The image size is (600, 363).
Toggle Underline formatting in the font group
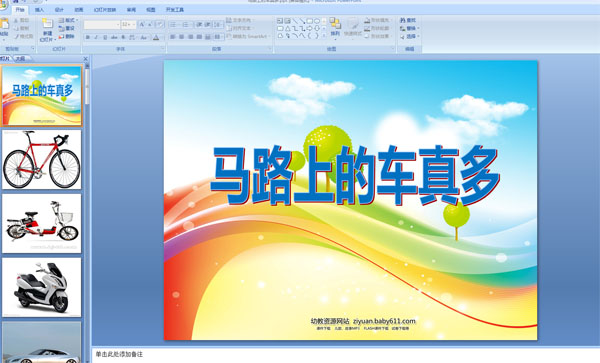(x=105, y=37)
